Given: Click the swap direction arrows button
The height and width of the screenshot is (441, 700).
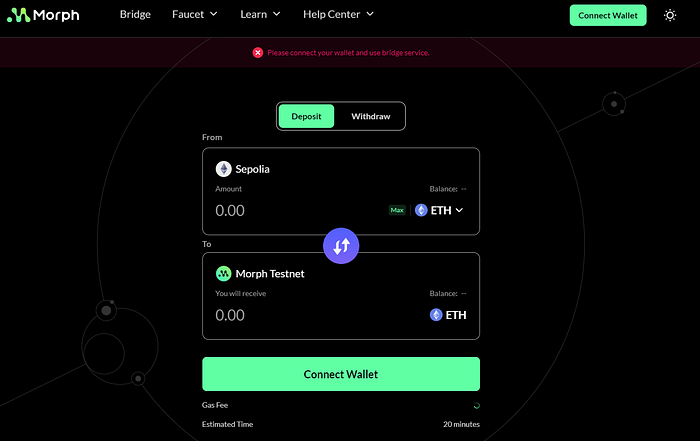Looking at the screenshot, I should tap(341, 246).
